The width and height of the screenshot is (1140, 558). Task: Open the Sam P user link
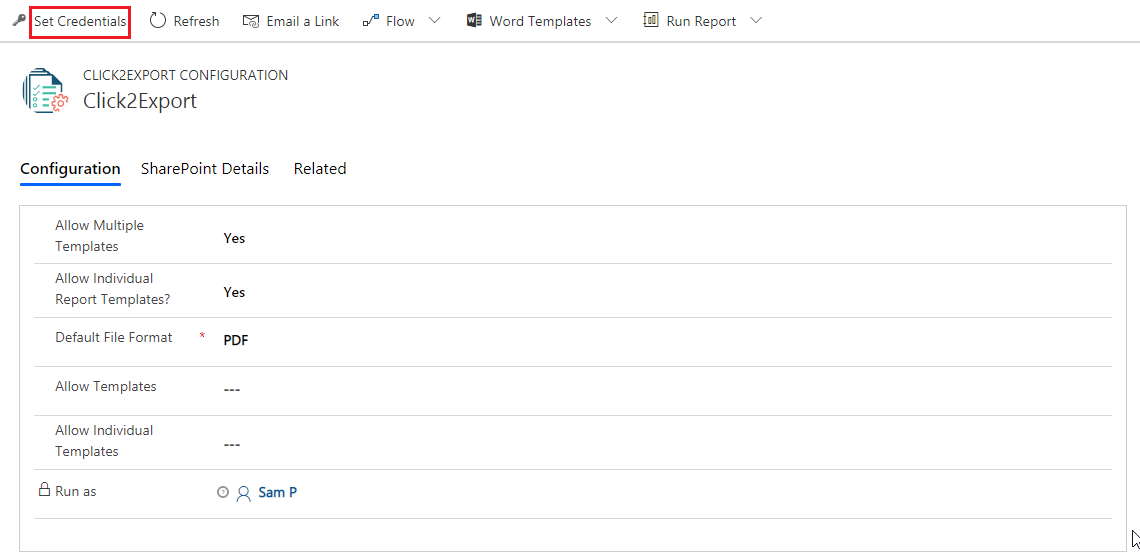278,493
